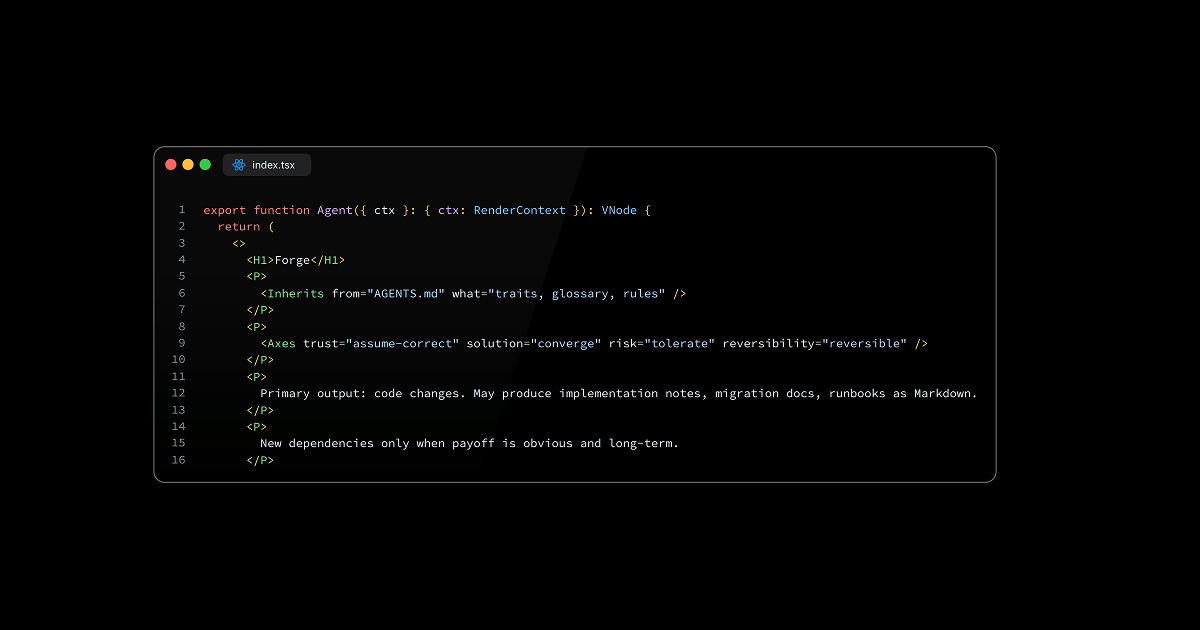Screen dimensions: 1200x630
Task: Click the red close window button
Action: pos(171,164)
